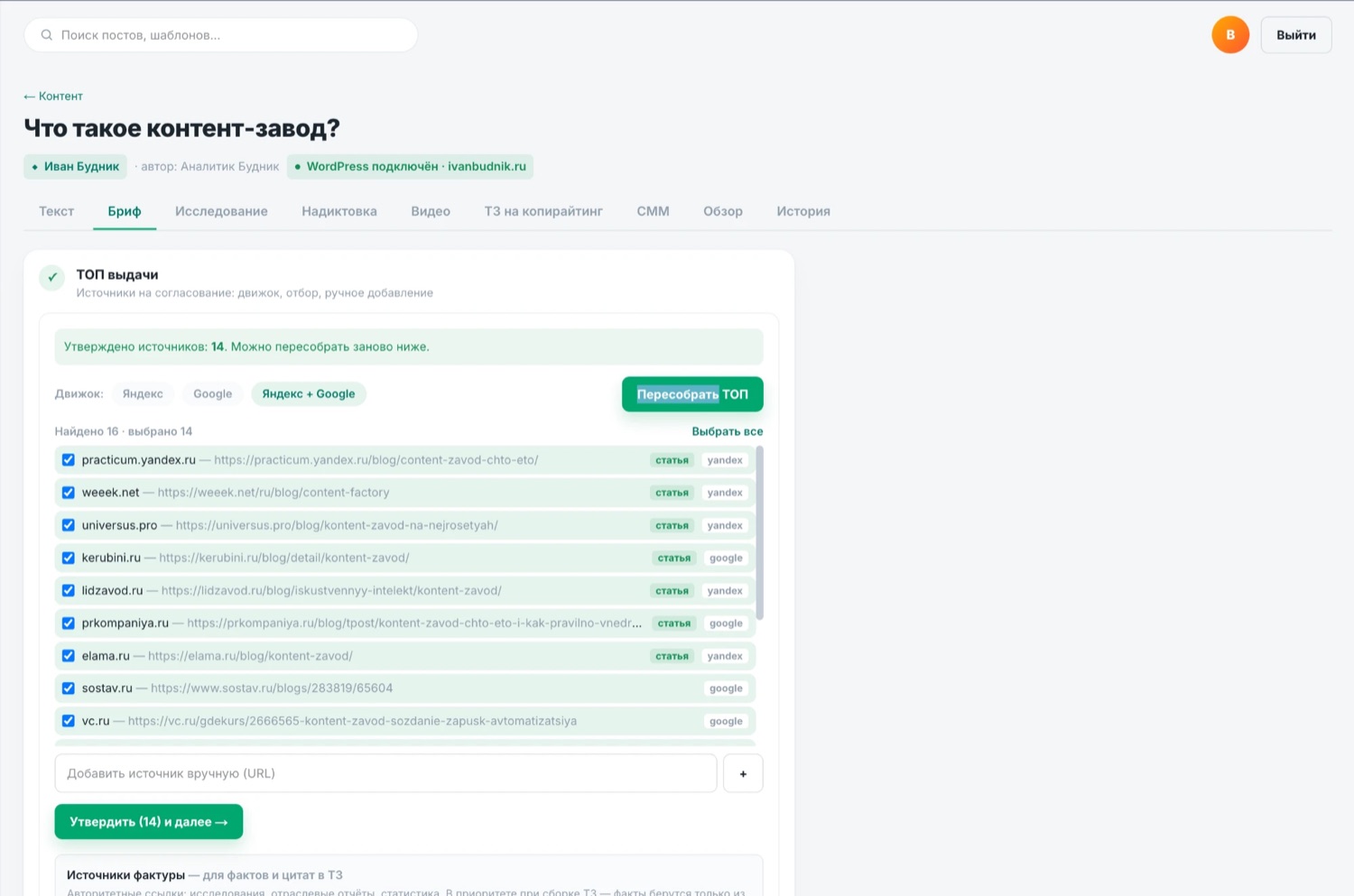Select the Яндекс + Google engine option

(309, 394)
